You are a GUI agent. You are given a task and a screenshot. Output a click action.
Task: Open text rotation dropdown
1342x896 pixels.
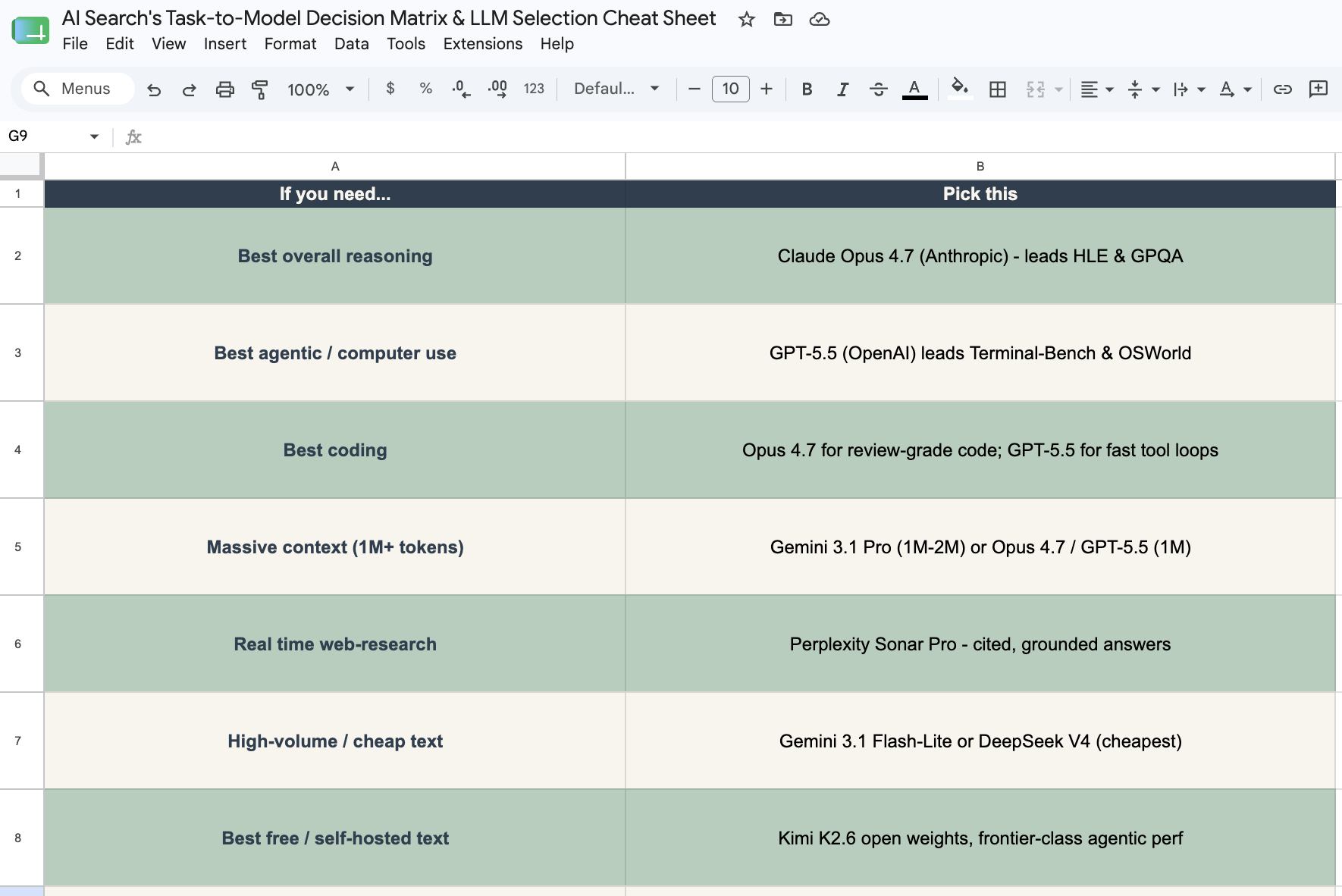click(1235, 89)
